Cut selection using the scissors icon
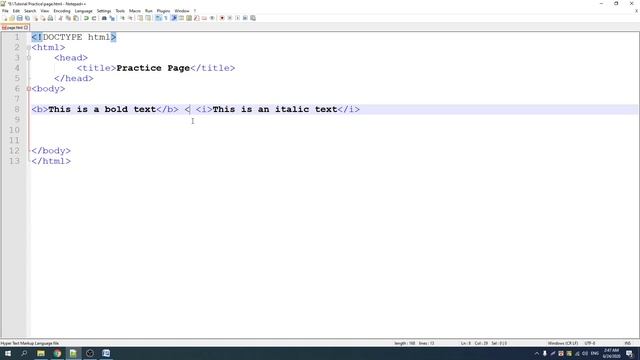The width and height of the screenshot is (640, 360). 60,18
